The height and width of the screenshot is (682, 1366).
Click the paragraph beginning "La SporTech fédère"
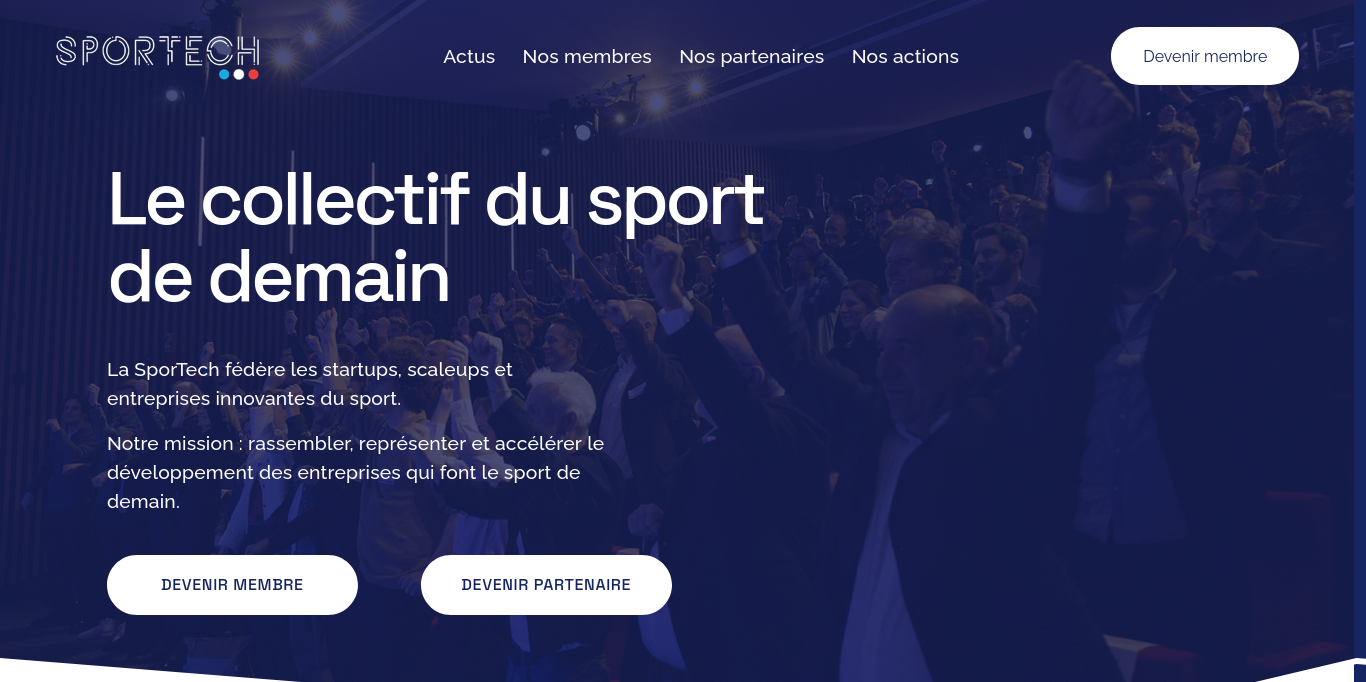coord(310,384)
